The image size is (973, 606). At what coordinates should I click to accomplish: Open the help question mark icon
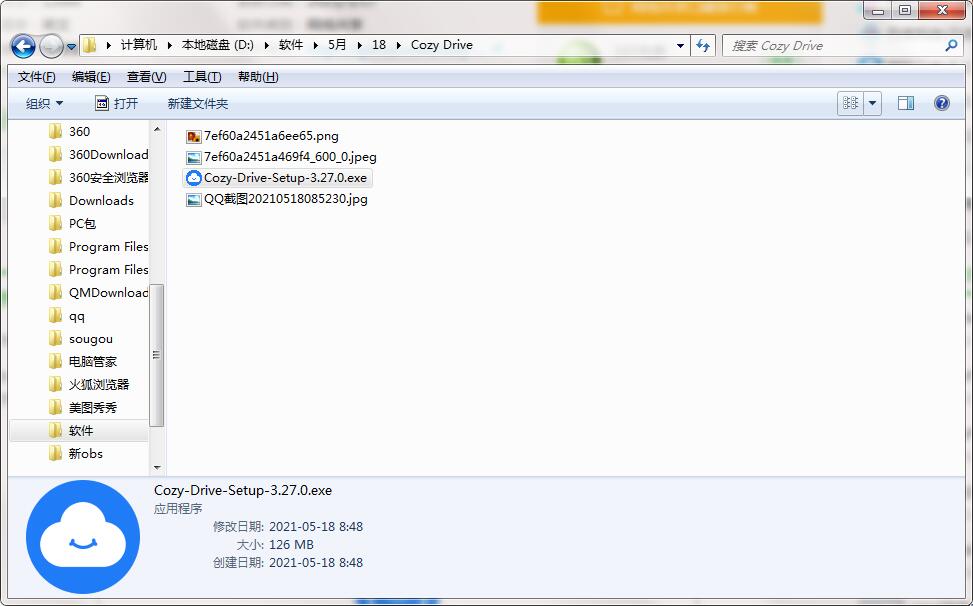point(941,103)
